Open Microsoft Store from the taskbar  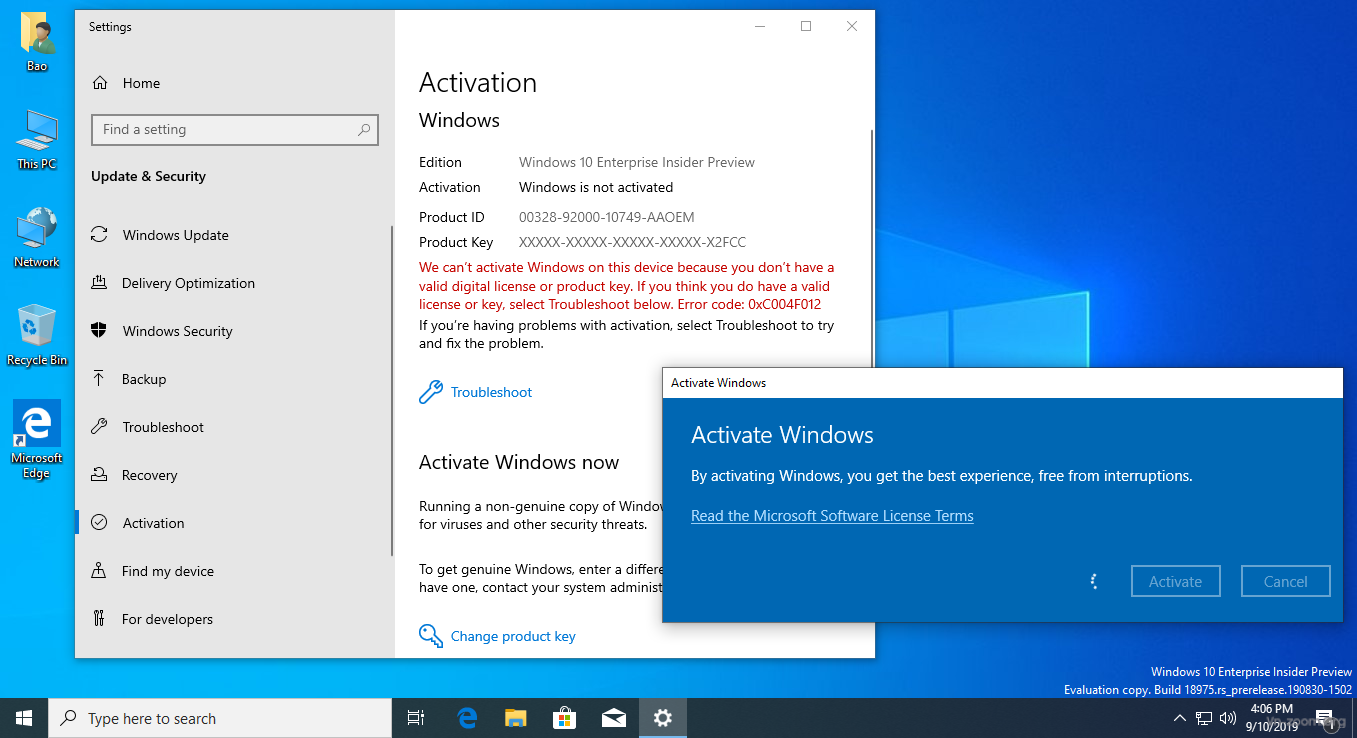click(x=565, y=718)
